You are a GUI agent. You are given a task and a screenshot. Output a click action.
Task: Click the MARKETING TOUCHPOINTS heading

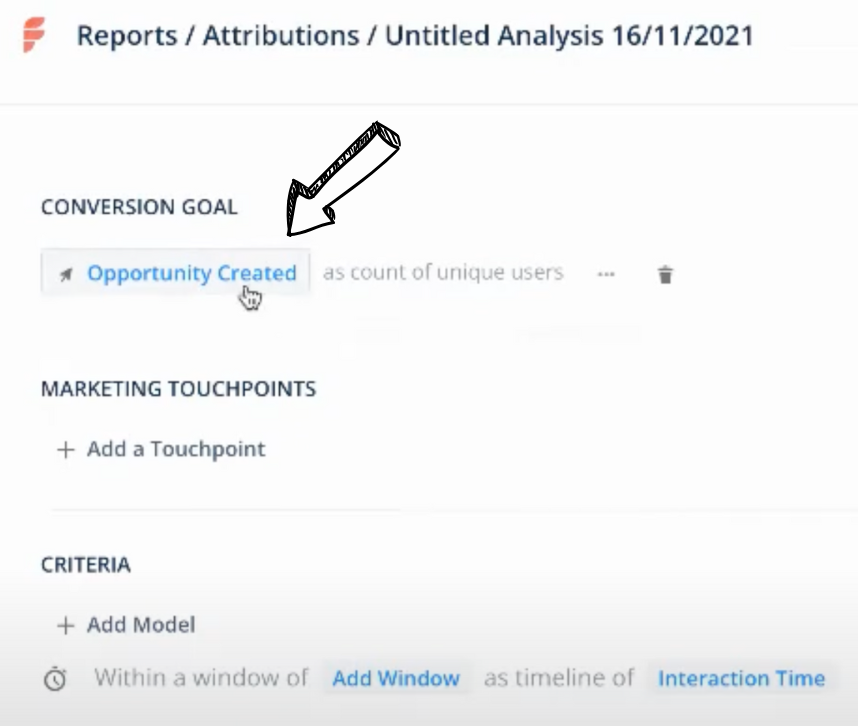[x=179, y=388]
